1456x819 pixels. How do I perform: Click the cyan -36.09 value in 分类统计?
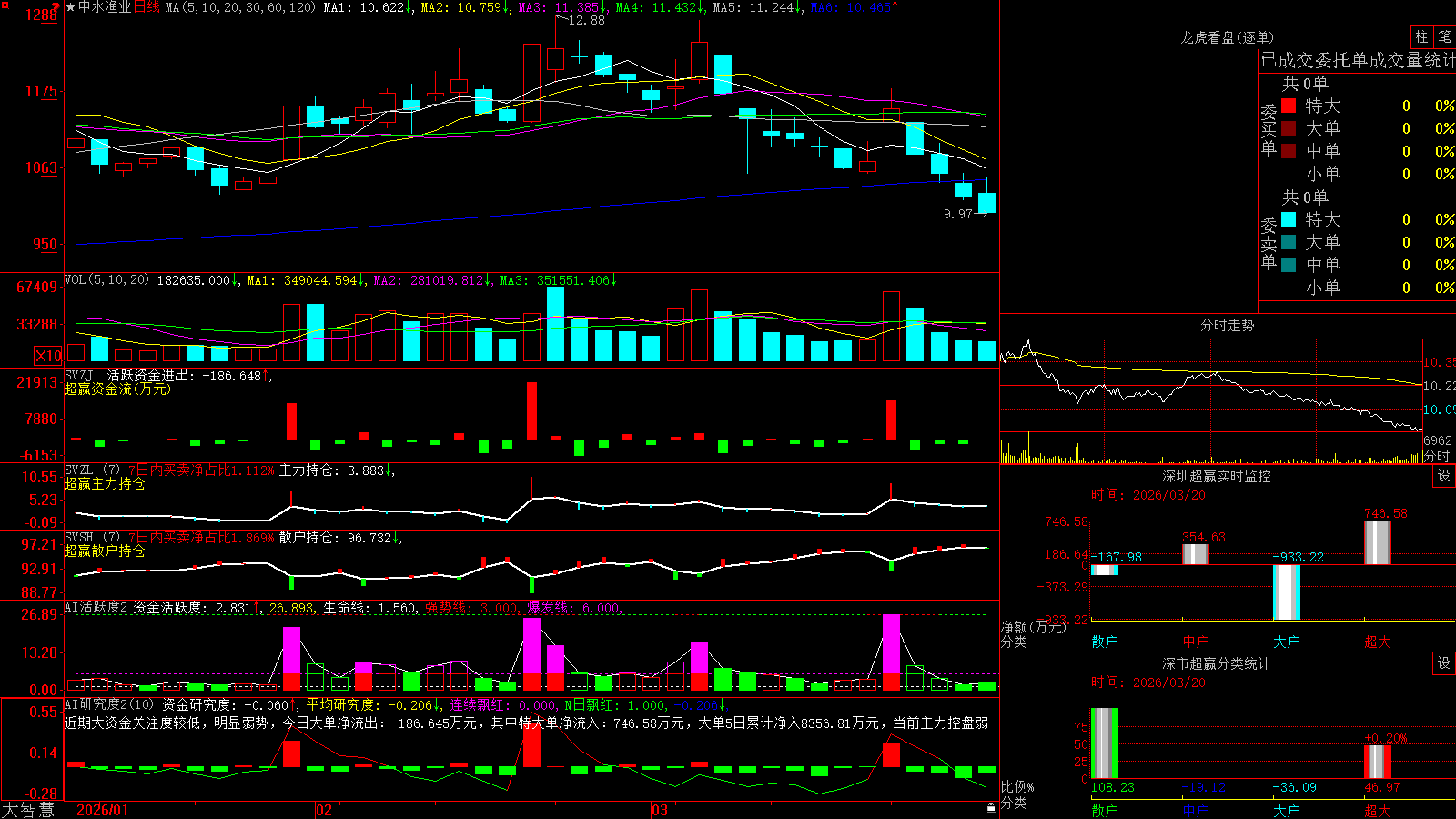[1295, 787]
